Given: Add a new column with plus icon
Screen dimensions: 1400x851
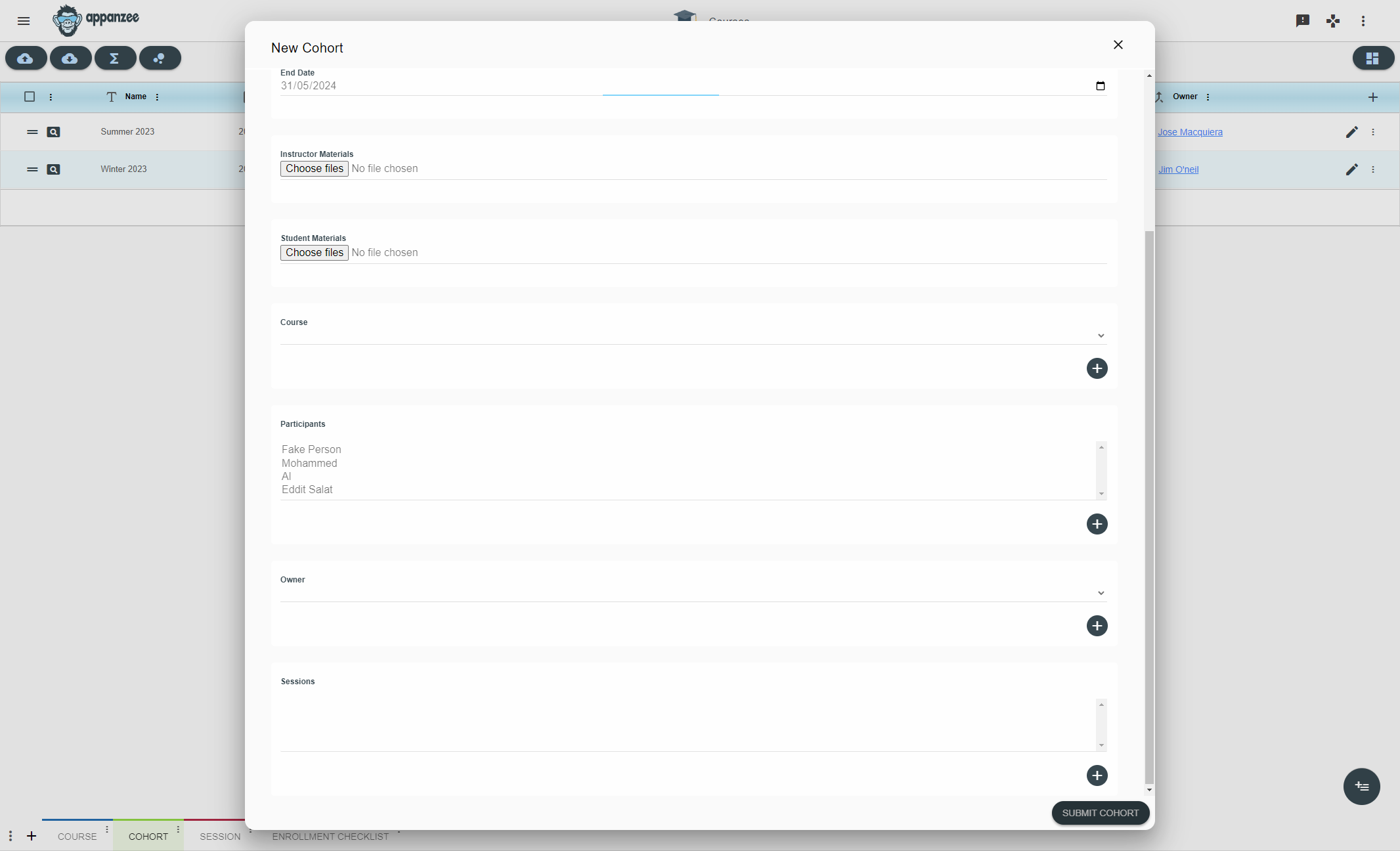Looking at the screenshot, I should click(x=1372, y=97).
